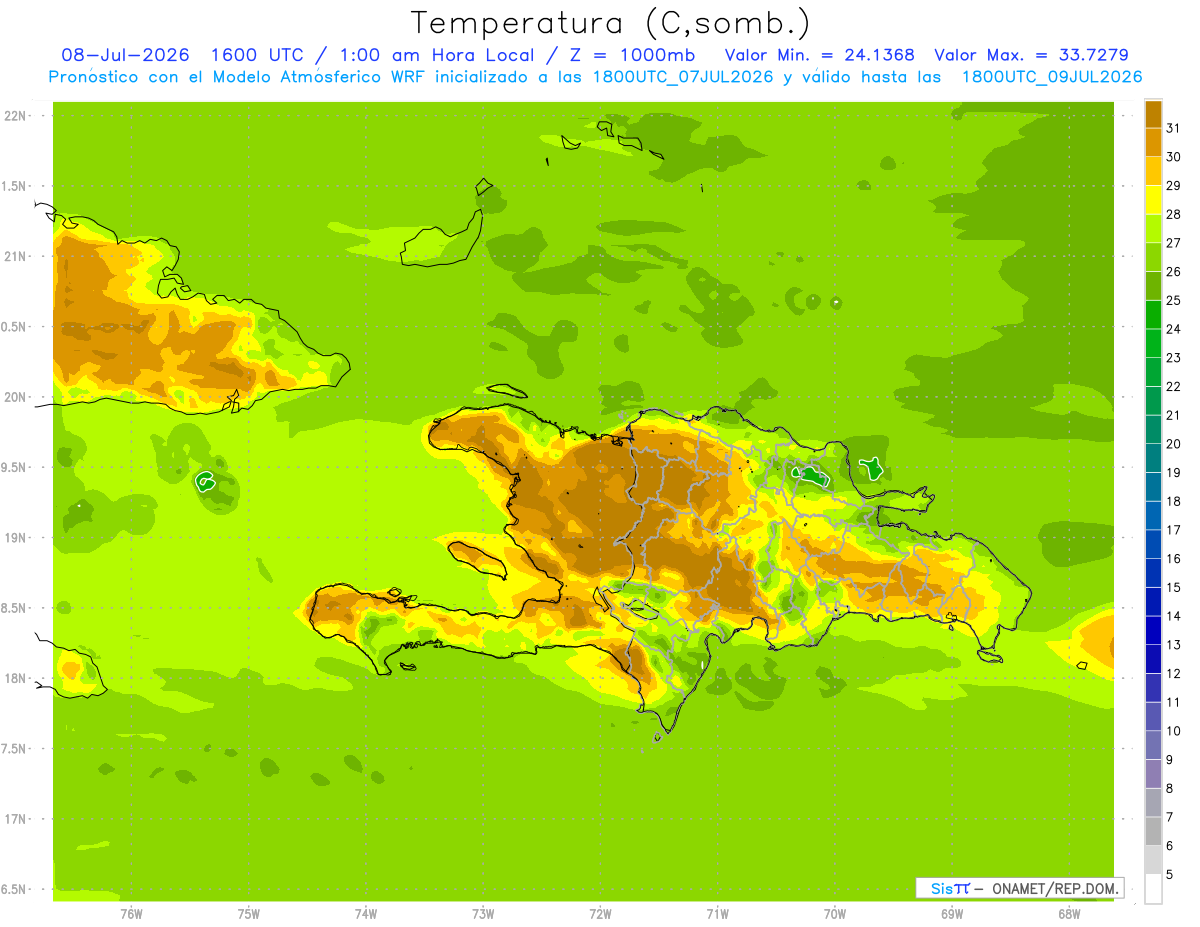Click the '21N' latitude label
1200x927 pixels.
point(14,256)
